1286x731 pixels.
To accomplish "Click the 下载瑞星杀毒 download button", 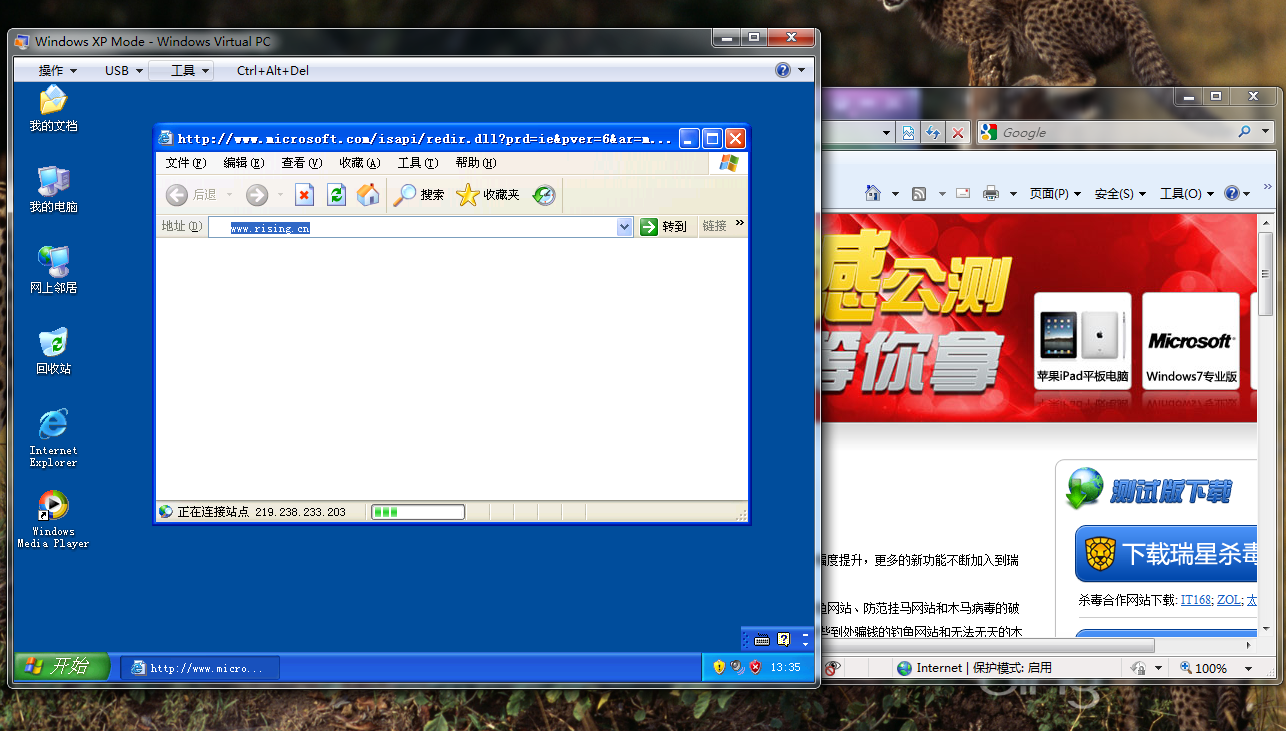I will [1166, 554].
